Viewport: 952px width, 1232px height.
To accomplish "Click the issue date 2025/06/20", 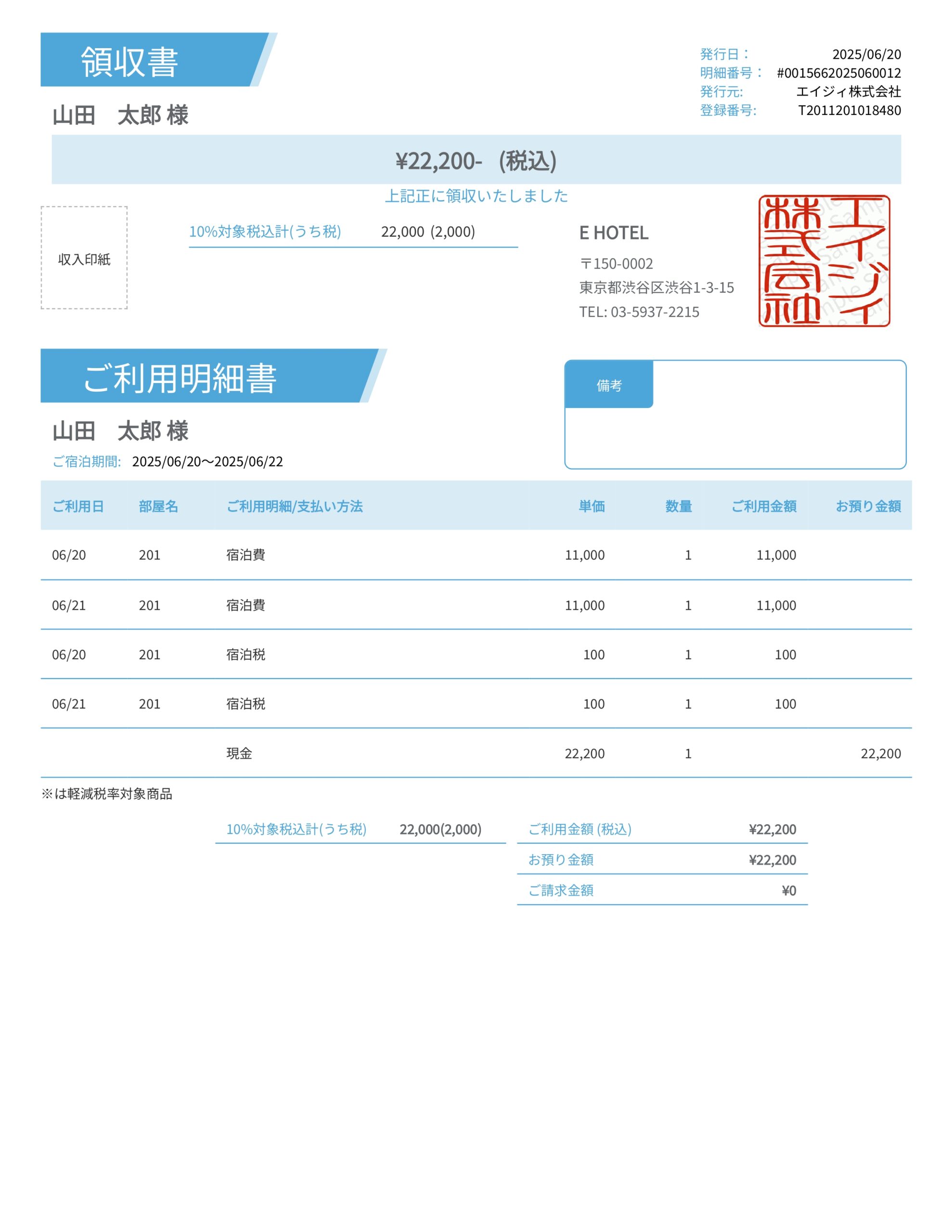I will point(866,54).
